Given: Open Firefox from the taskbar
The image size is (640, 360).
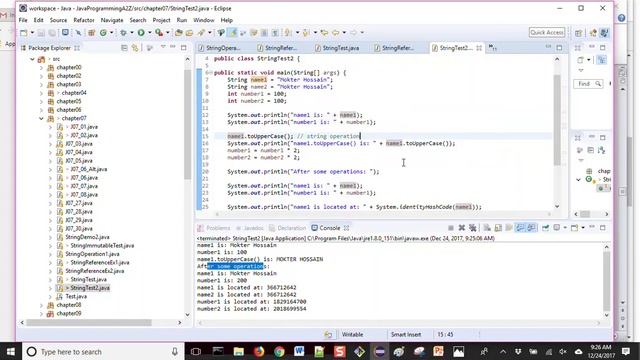Looking at the screenshot, I should [x=259, y=351].
